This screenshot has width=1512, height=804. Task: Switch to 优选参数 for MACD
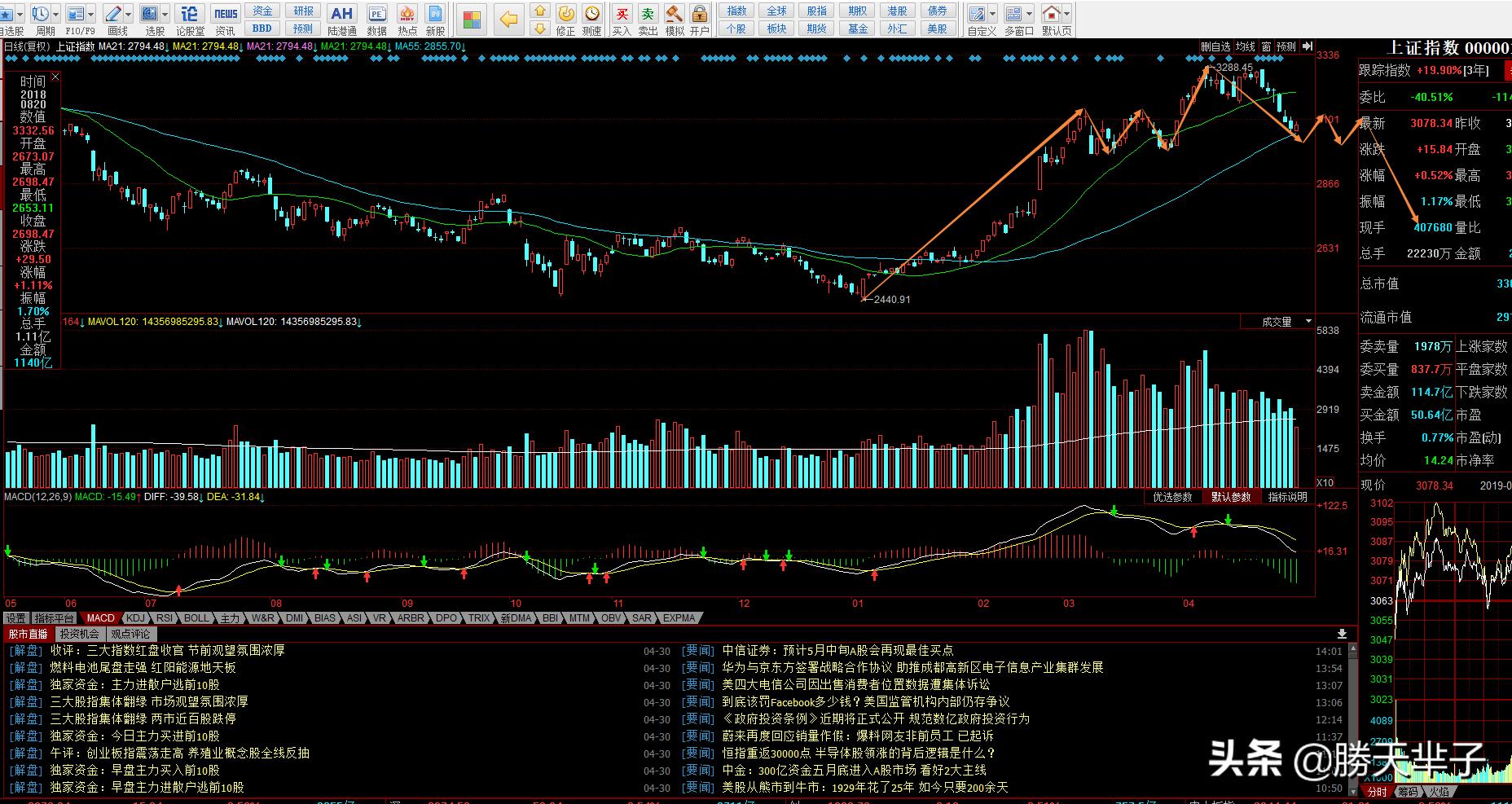[x=1172, y=497]
